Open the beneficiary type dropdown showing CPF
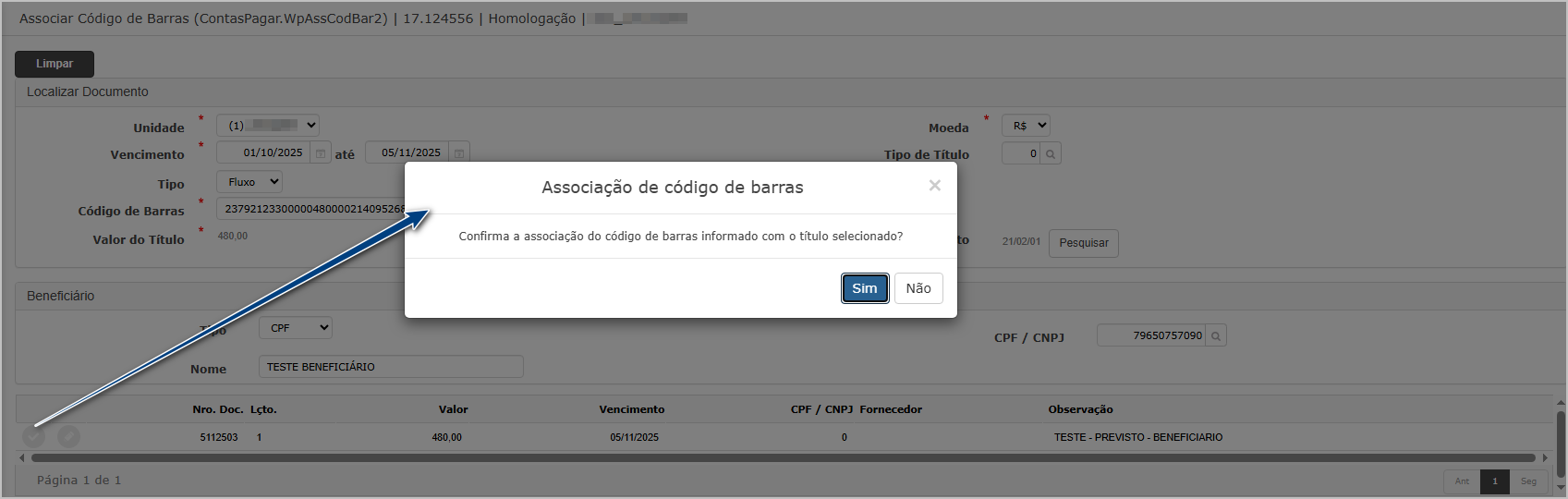1568x499 pixels. click(296, 328)
